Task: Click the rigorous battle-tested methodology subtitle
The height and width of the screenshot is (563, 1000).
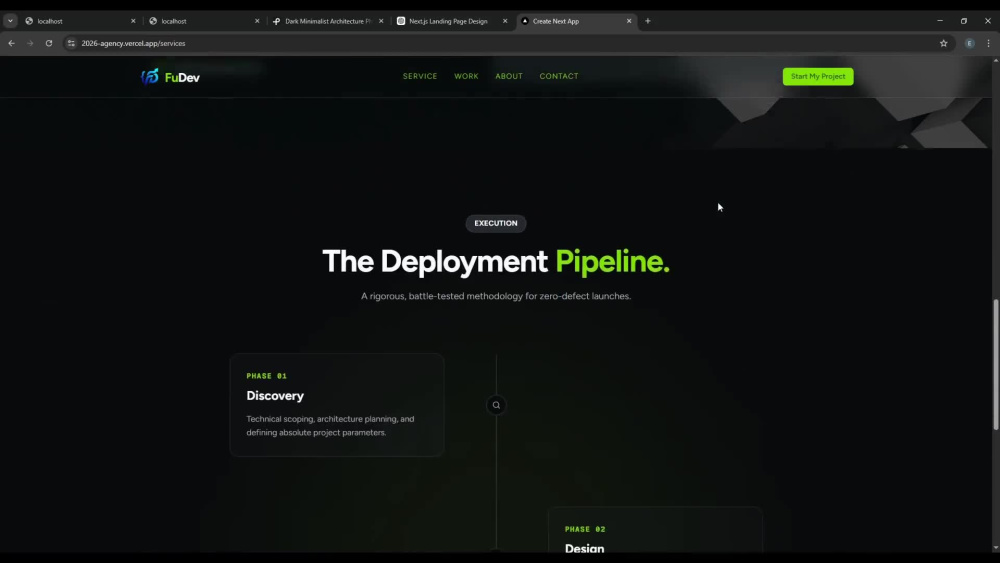Action: click(x=496, y=296)
